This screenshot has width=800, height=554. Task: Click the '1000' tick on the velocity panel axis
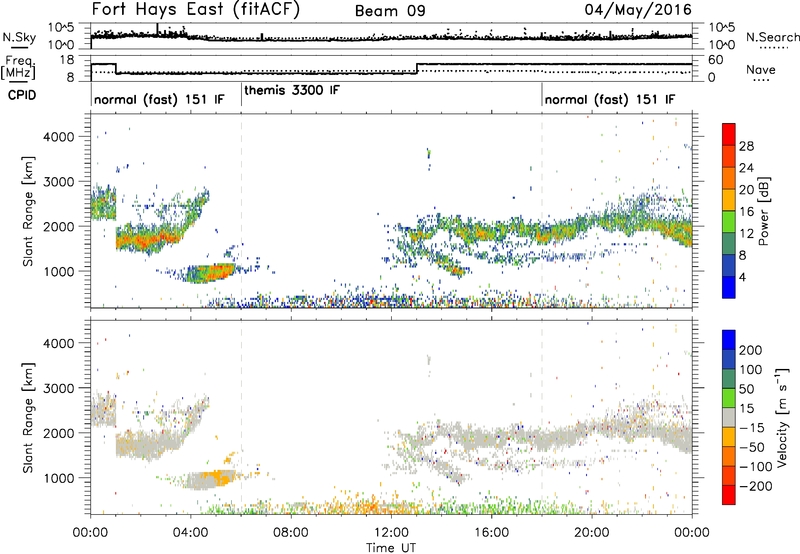[58, 477]
